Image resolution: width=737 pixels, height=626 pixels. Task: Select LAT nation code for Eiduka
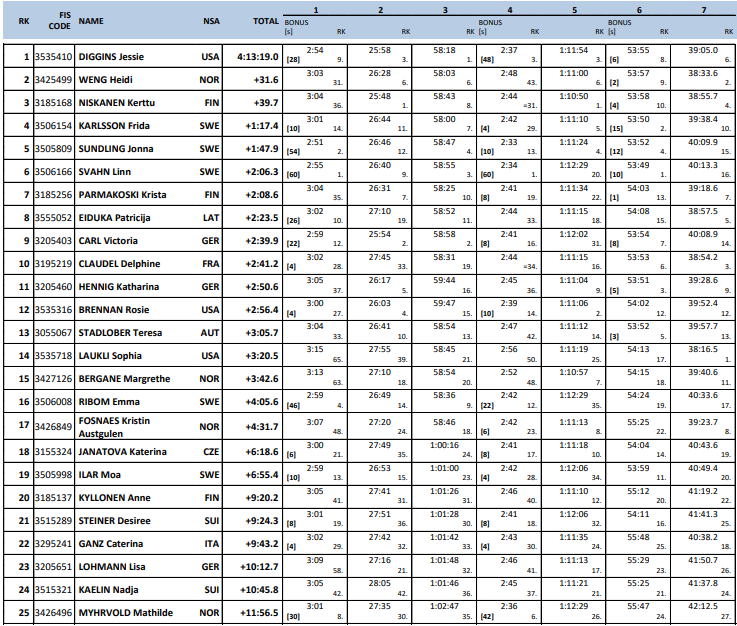[211, 218]
